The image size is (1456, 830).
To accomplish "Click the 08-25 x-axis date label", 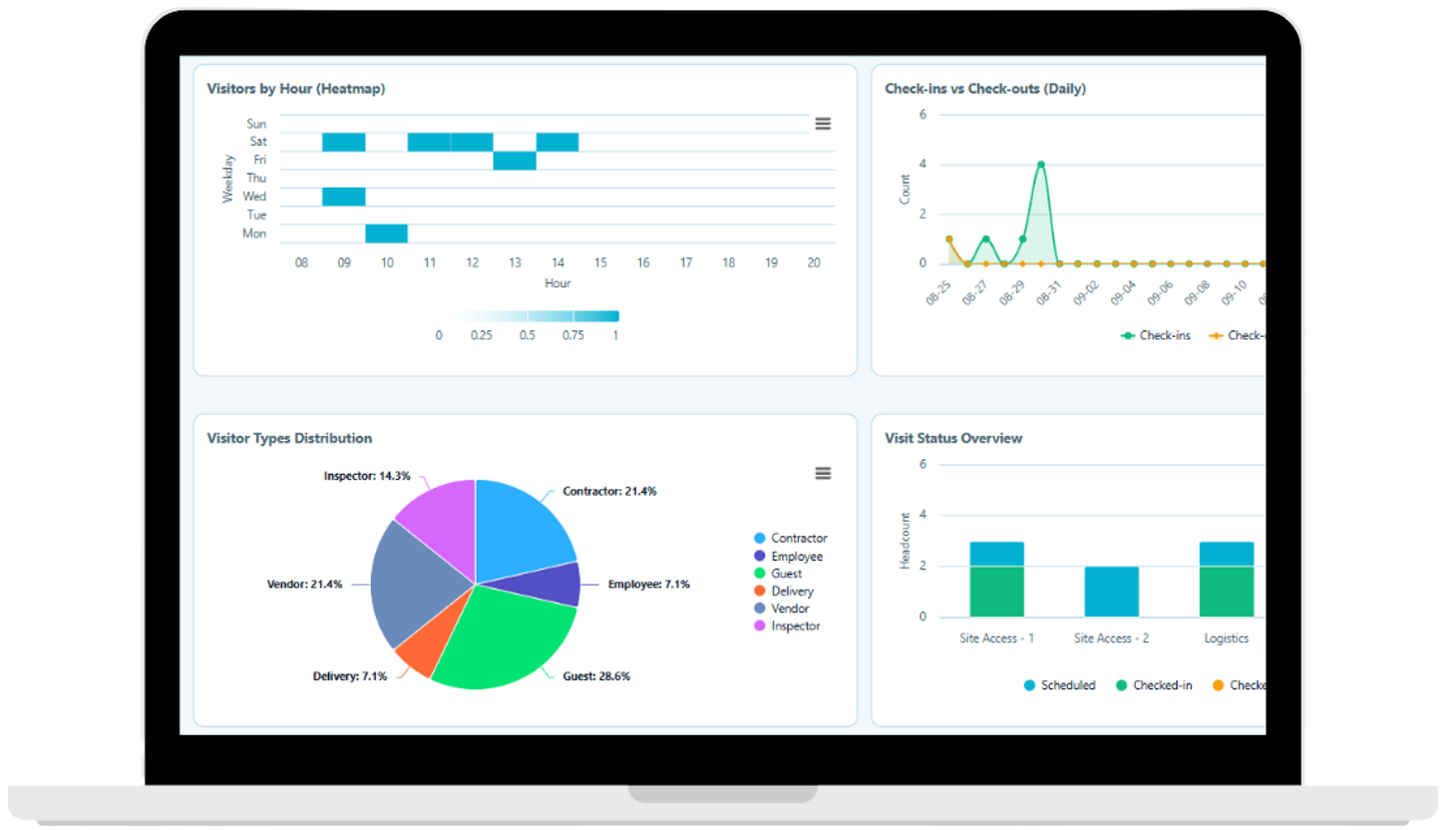I will [x=935, y=292].
